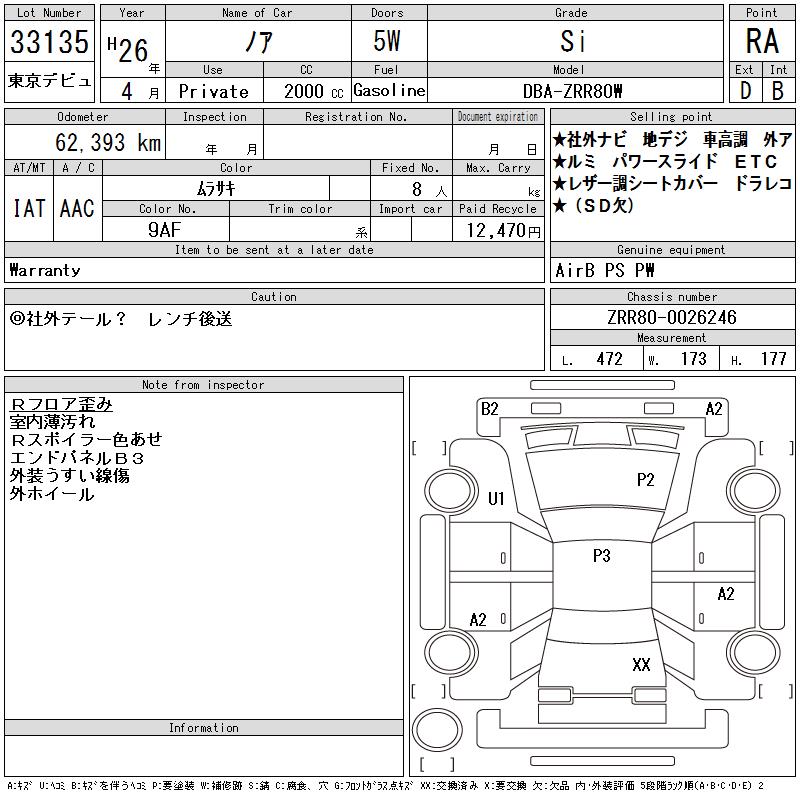
Task: Click the Warranty row
Action: click(x=274, y=270)
